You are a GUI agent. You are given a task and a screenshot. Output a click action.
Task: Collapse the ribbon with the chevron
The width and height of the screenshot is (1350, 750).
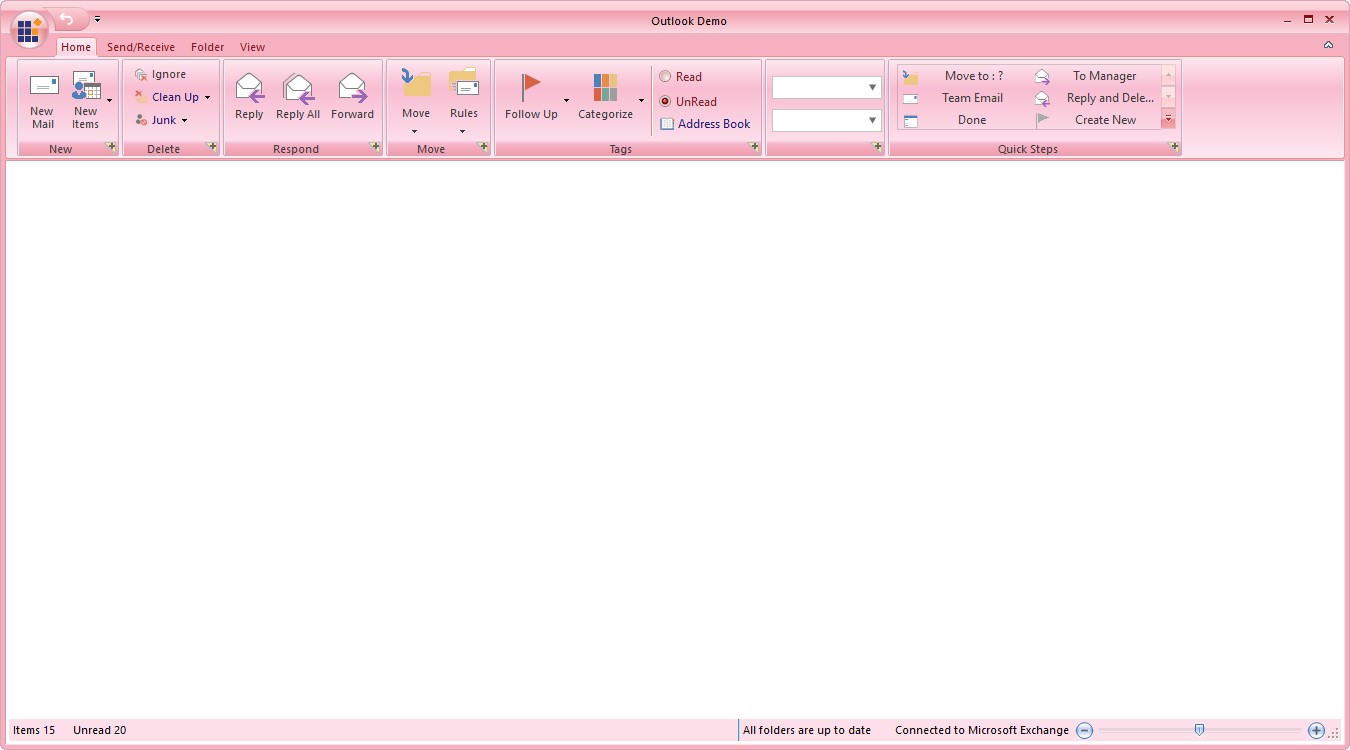click(1328, 45)
